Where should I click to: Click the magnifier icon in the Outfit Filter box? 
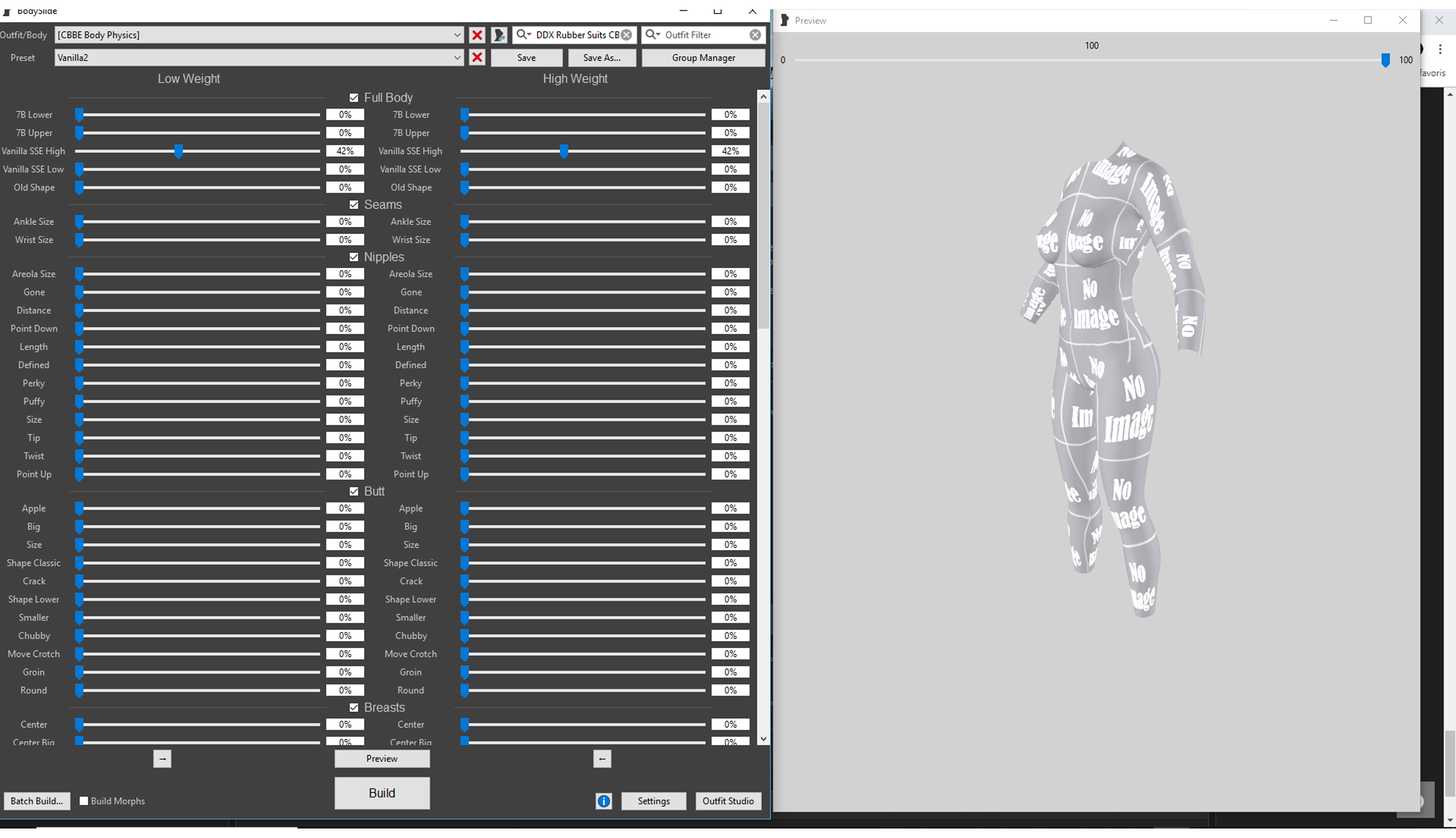pyautogui.click(x=653, y=35)
